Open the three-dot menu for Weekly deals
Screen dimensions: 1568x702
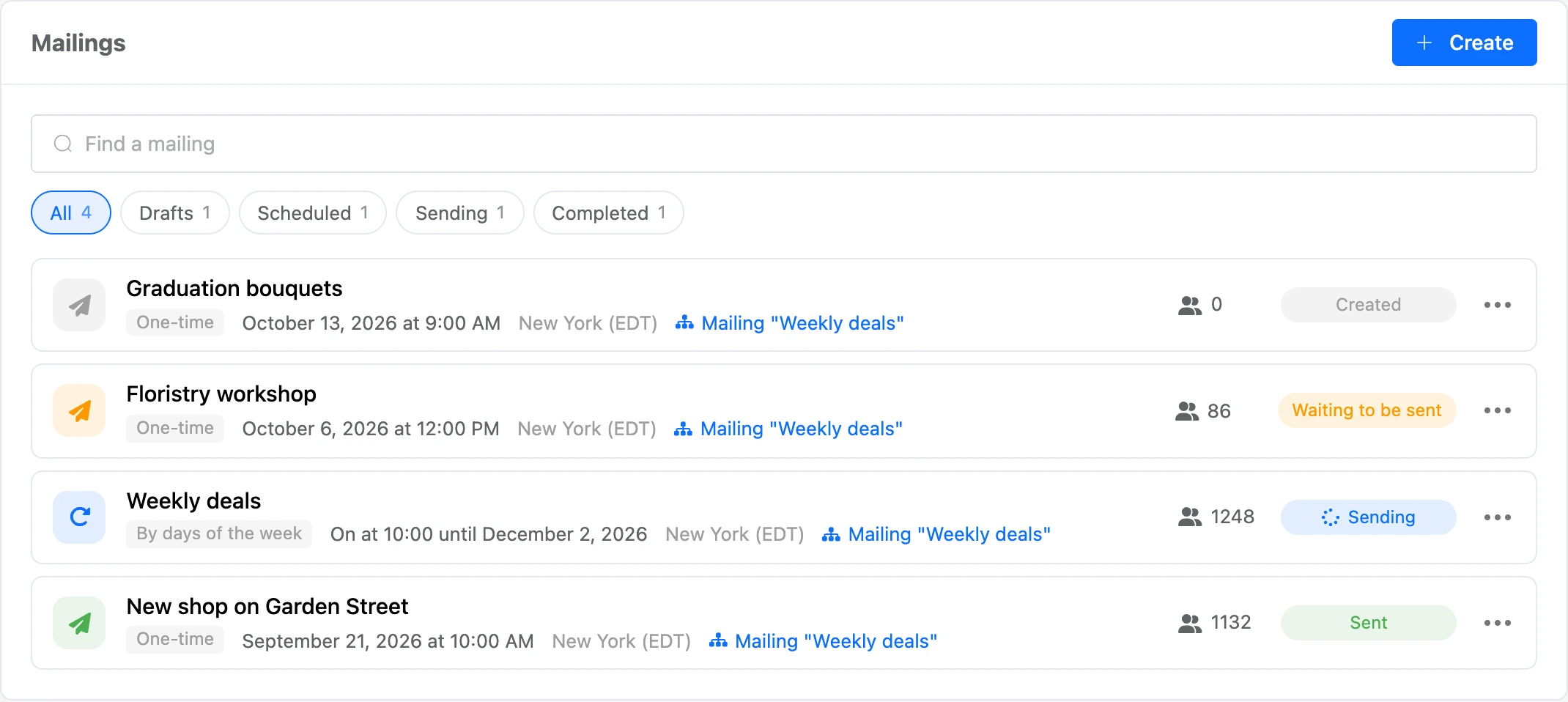1498,517
